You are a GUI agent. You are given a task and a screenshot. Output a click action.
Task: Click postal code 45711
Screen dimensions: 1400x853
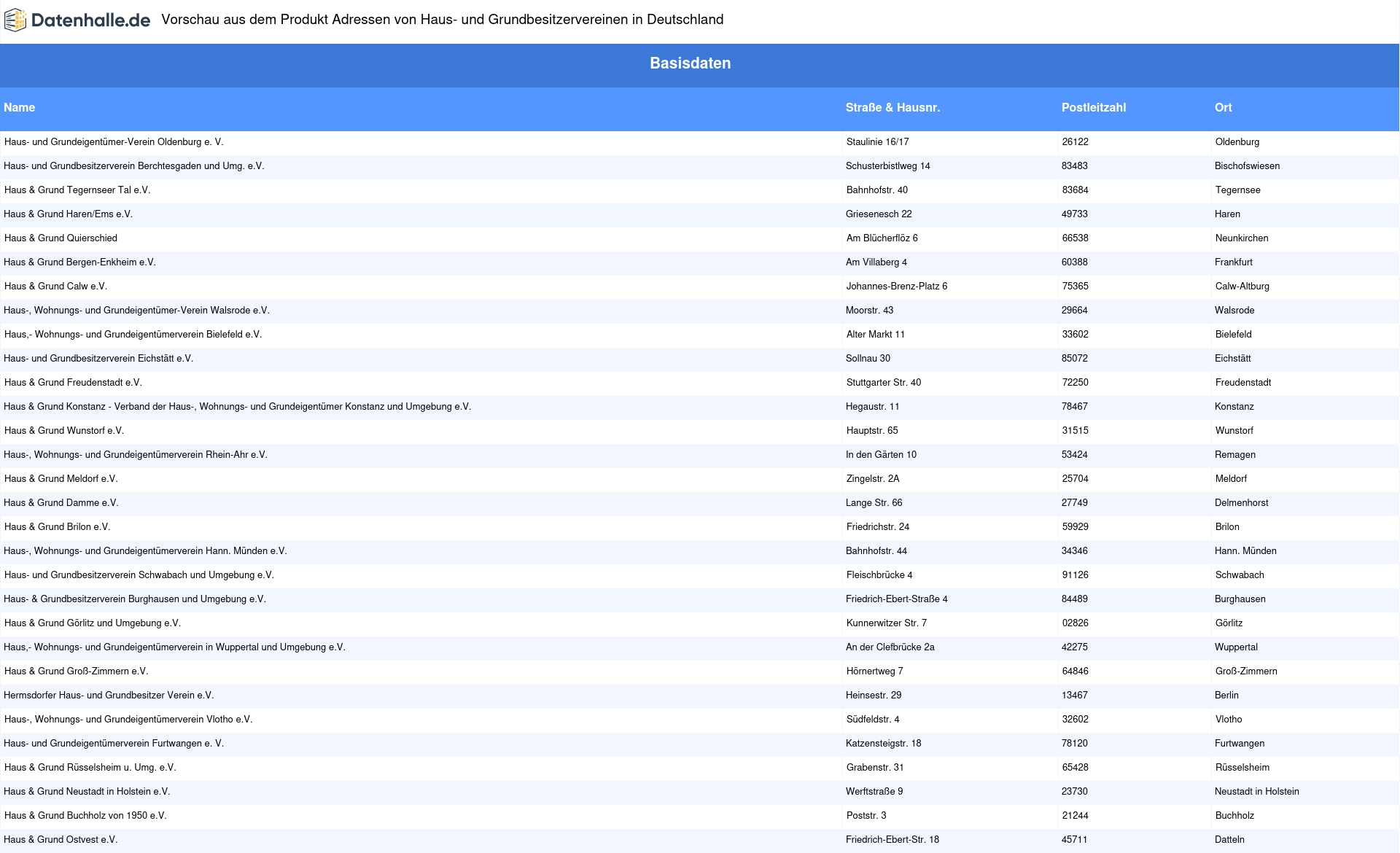(x=1075, y=840)
